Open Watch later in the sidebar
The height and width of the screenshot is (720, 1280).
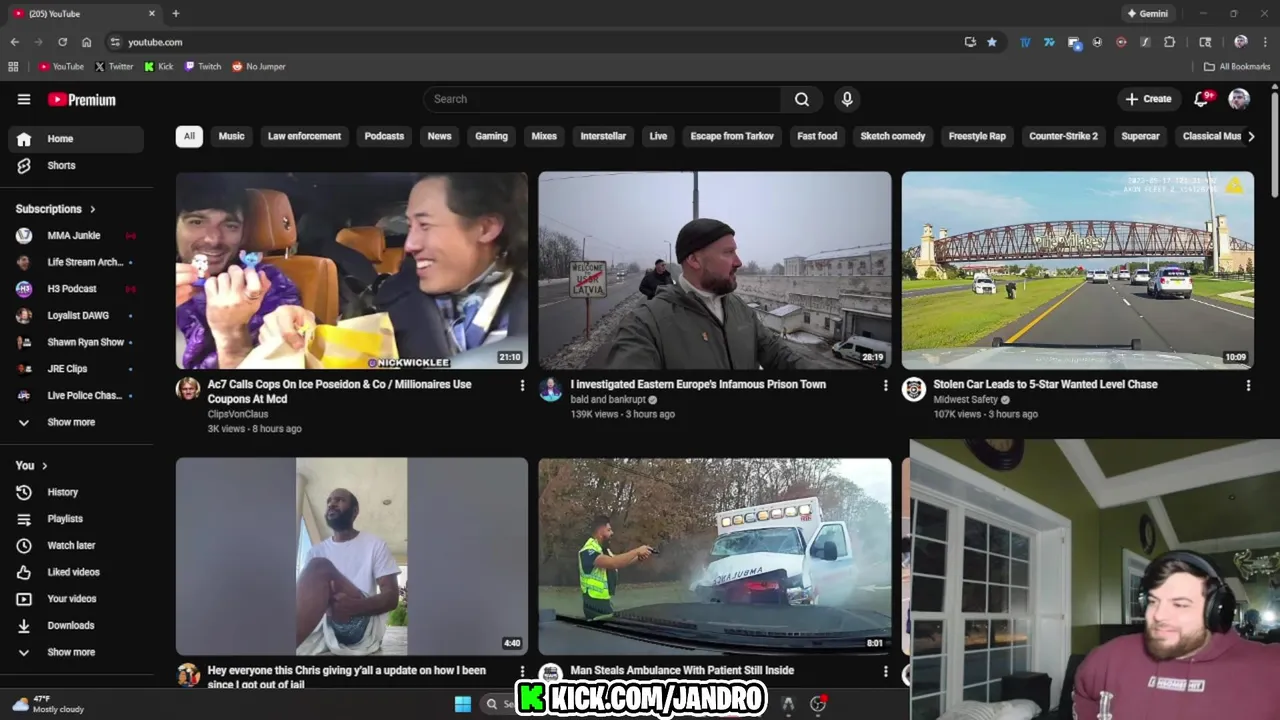tap(76, 545)
